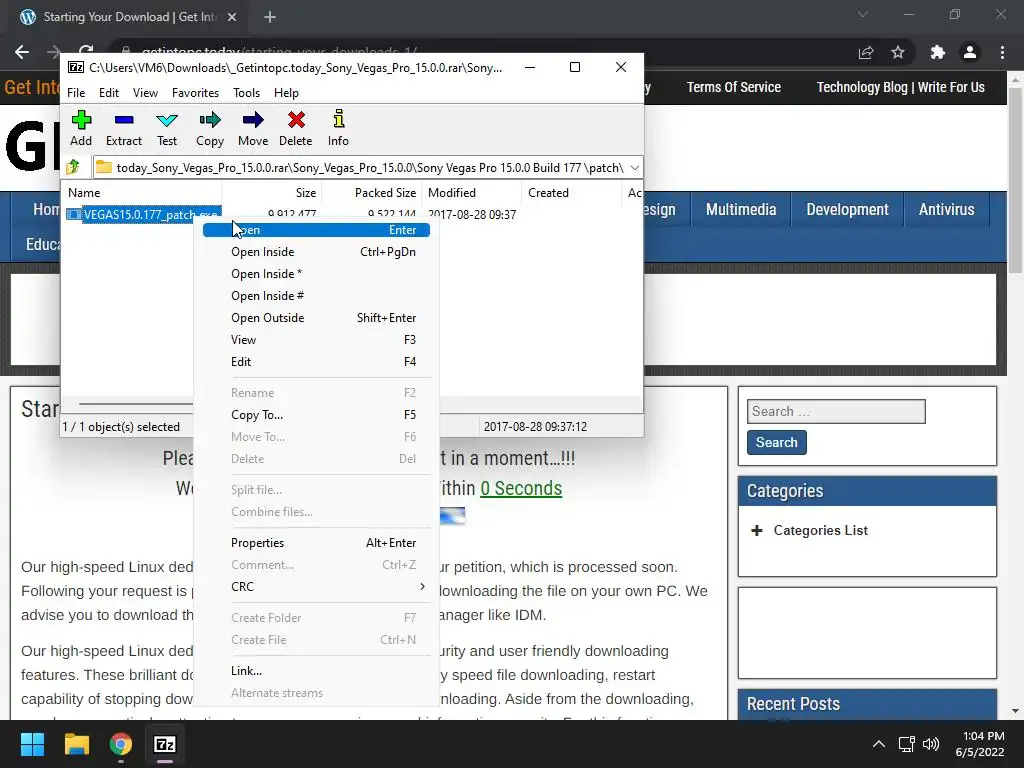Run the Test archive icon
Screen dimensions: 1024x768
pos(167,128)
